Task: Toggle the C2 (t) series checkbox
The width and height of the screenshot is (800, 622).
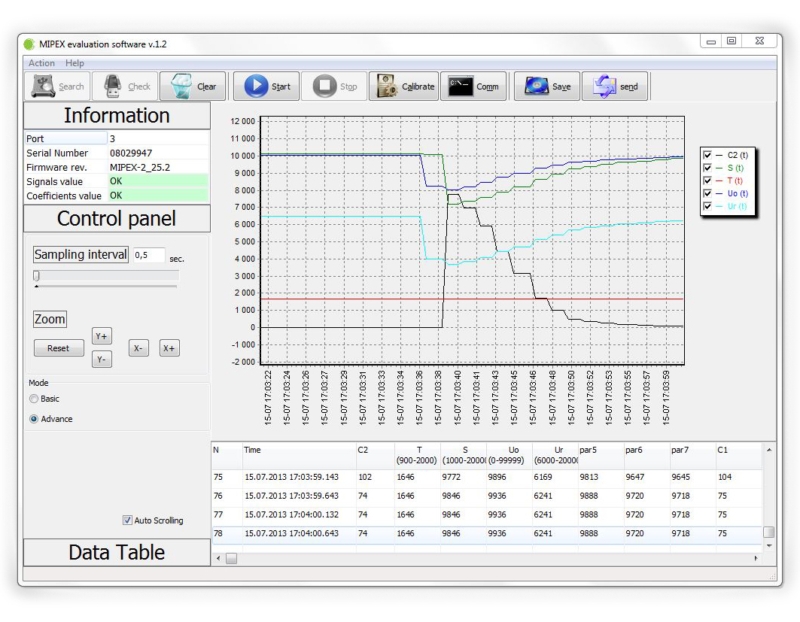Action: click(707, 155)
